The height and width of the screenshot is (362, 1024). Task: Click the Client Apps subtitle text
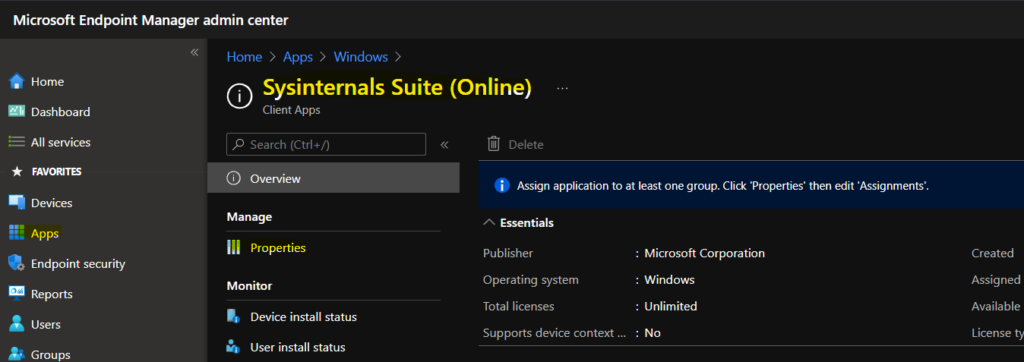point(291,110)
